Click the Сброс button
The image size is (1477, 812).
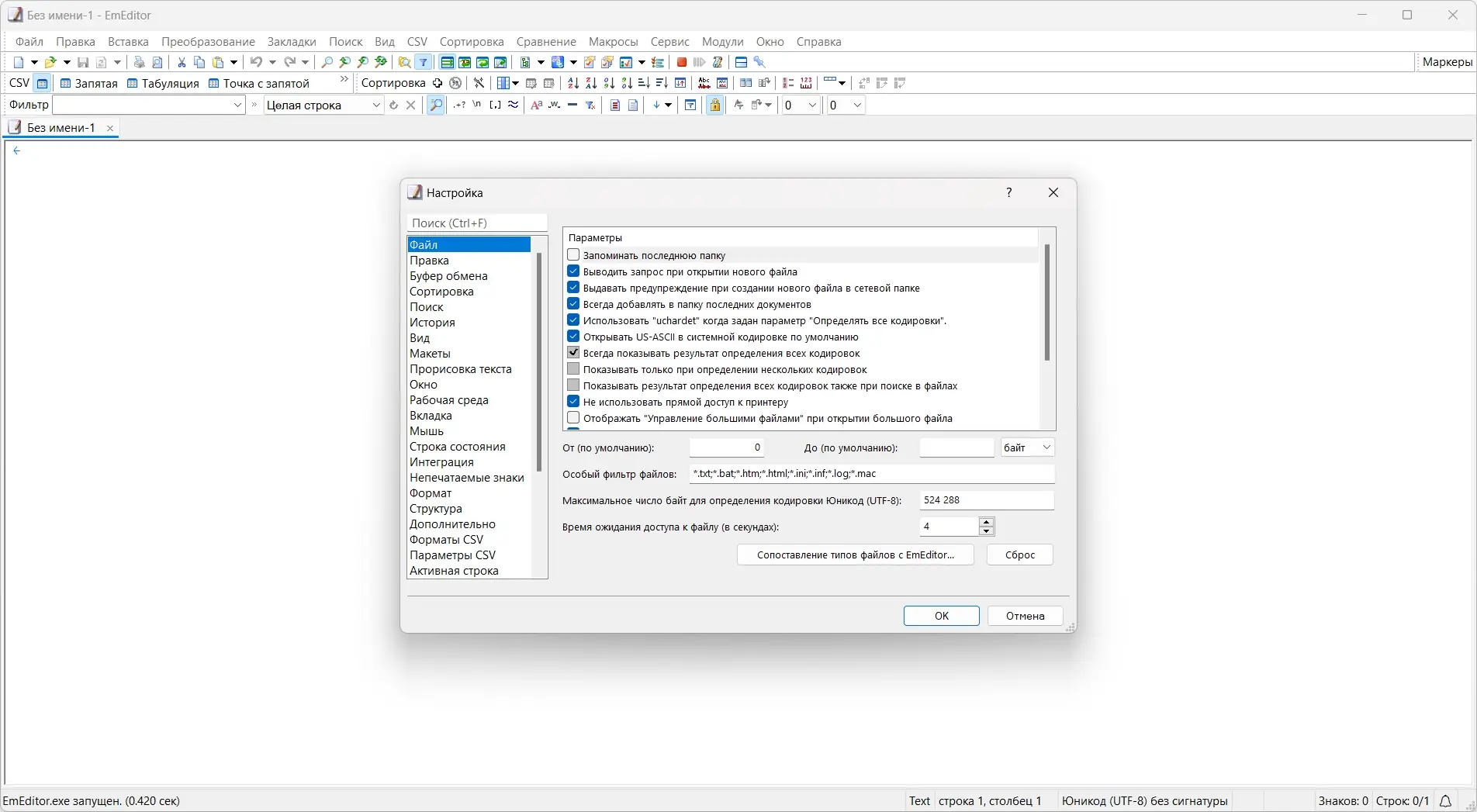[1019, 555]
